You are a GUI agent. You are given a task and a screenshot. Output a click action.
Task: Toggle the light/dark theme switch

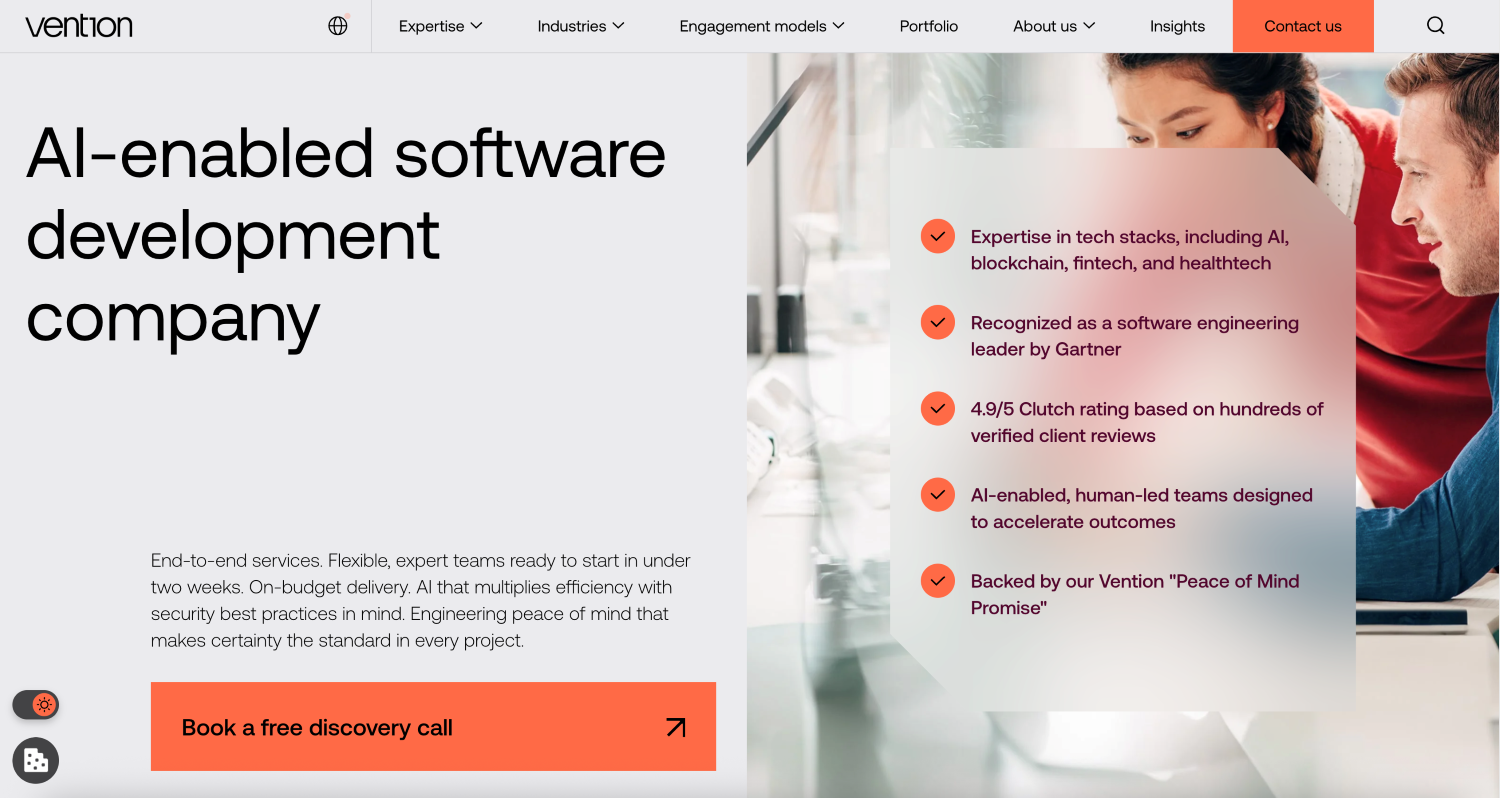pyautogui.click(x=36, y=705)
